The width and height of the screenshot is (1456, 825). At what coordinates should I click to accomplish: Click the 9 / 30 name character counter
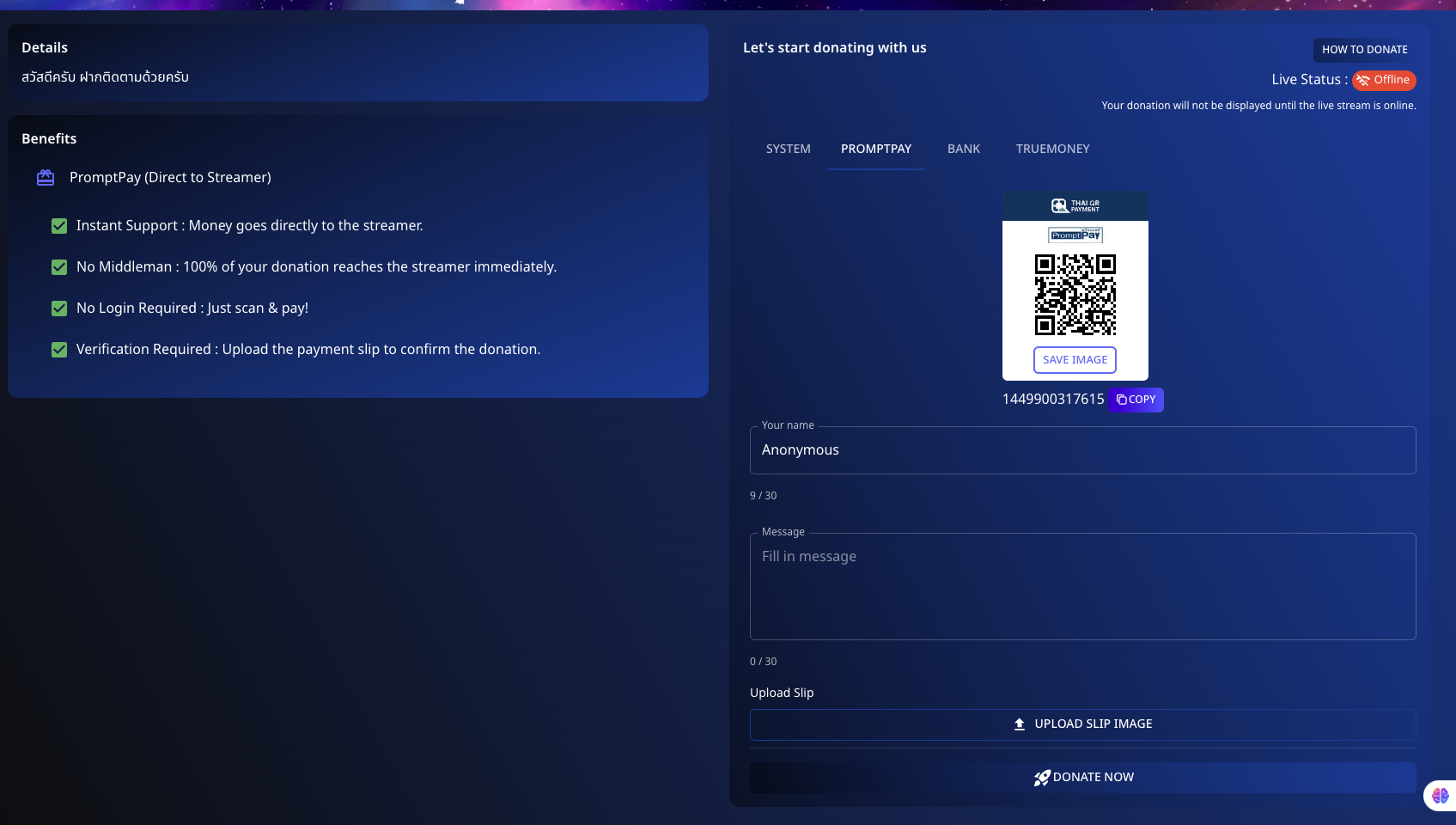click(764, 496)
